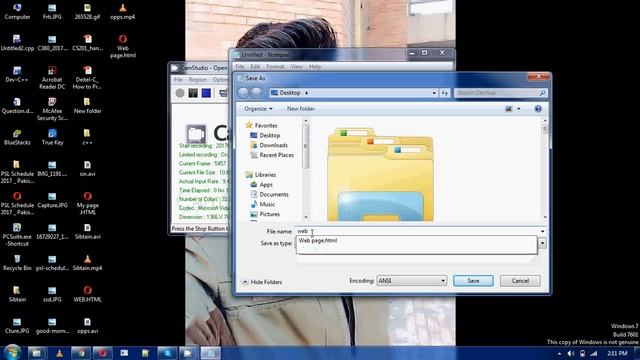Screen dimensions: 640x360
Task: Open File menu in Notepad window
Action: coord(240,67)
